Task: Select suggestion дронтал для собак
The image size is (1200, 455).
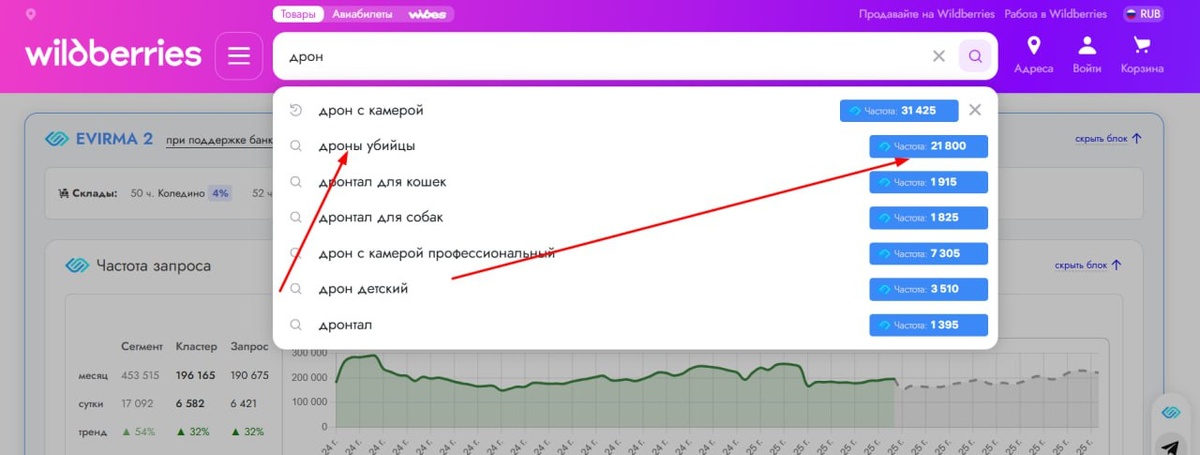Action: tap(380, 217)
